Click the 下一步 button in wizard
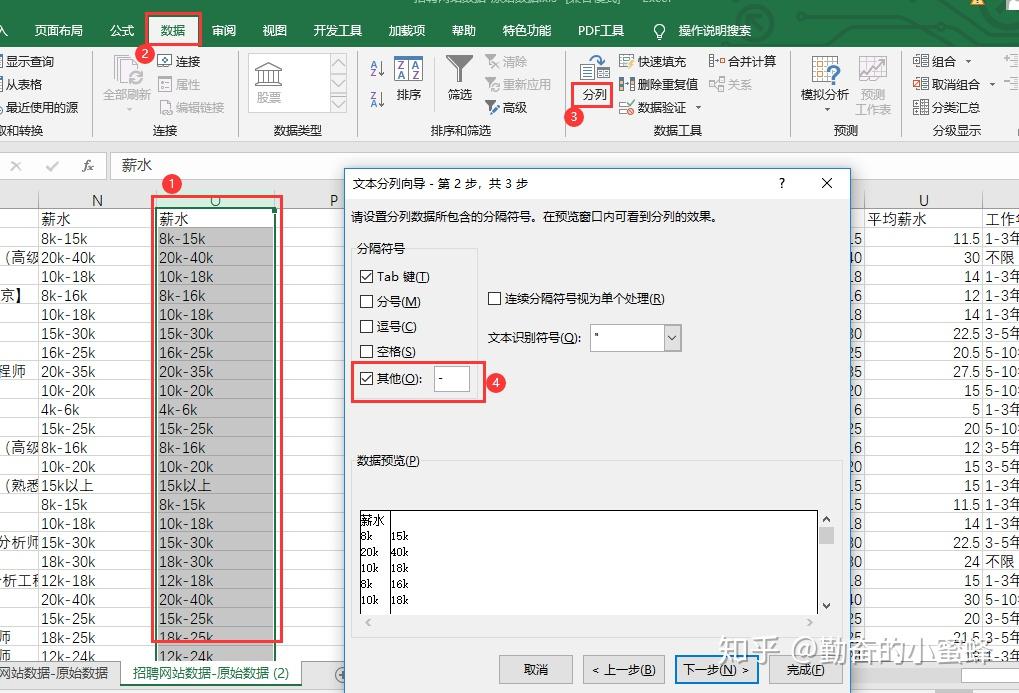Image resolution: width=1019 pixels, height=693 pixels. pyautogui.click(x=715, y=669)
